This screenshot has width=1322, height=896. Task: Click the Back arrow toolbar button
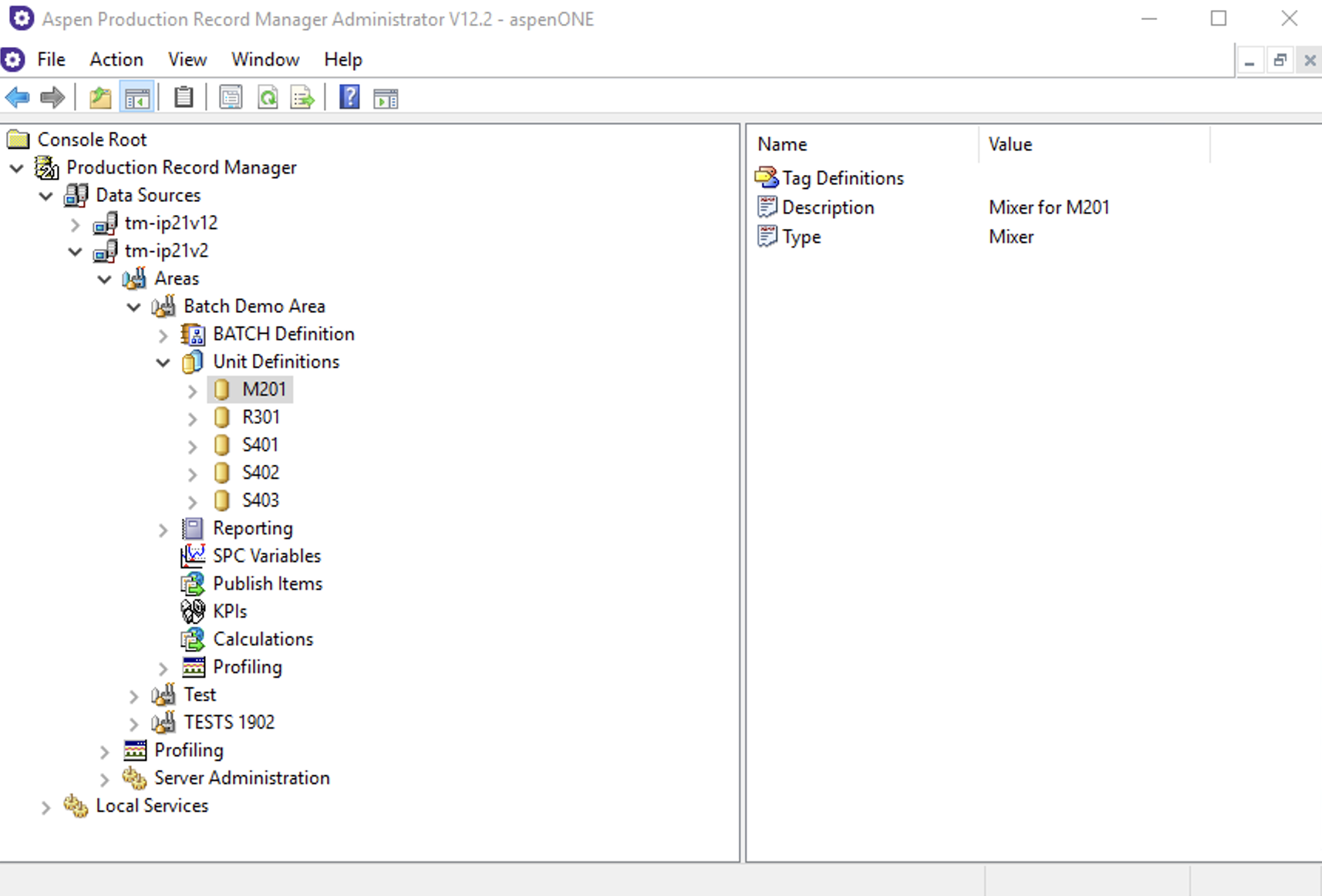(x=17, y=98)
